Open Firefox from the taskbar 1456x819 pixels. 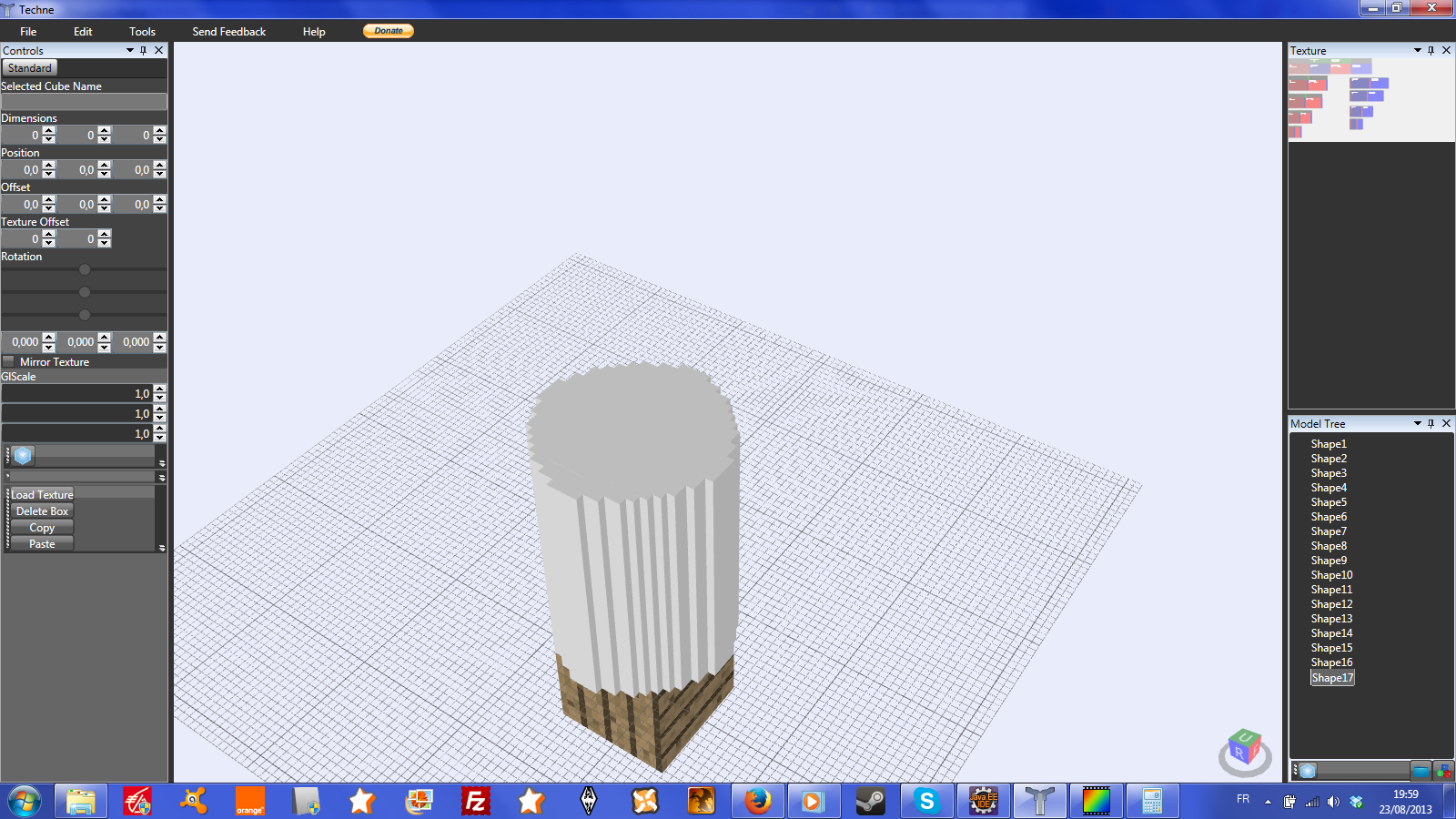(x=757, y=801)
